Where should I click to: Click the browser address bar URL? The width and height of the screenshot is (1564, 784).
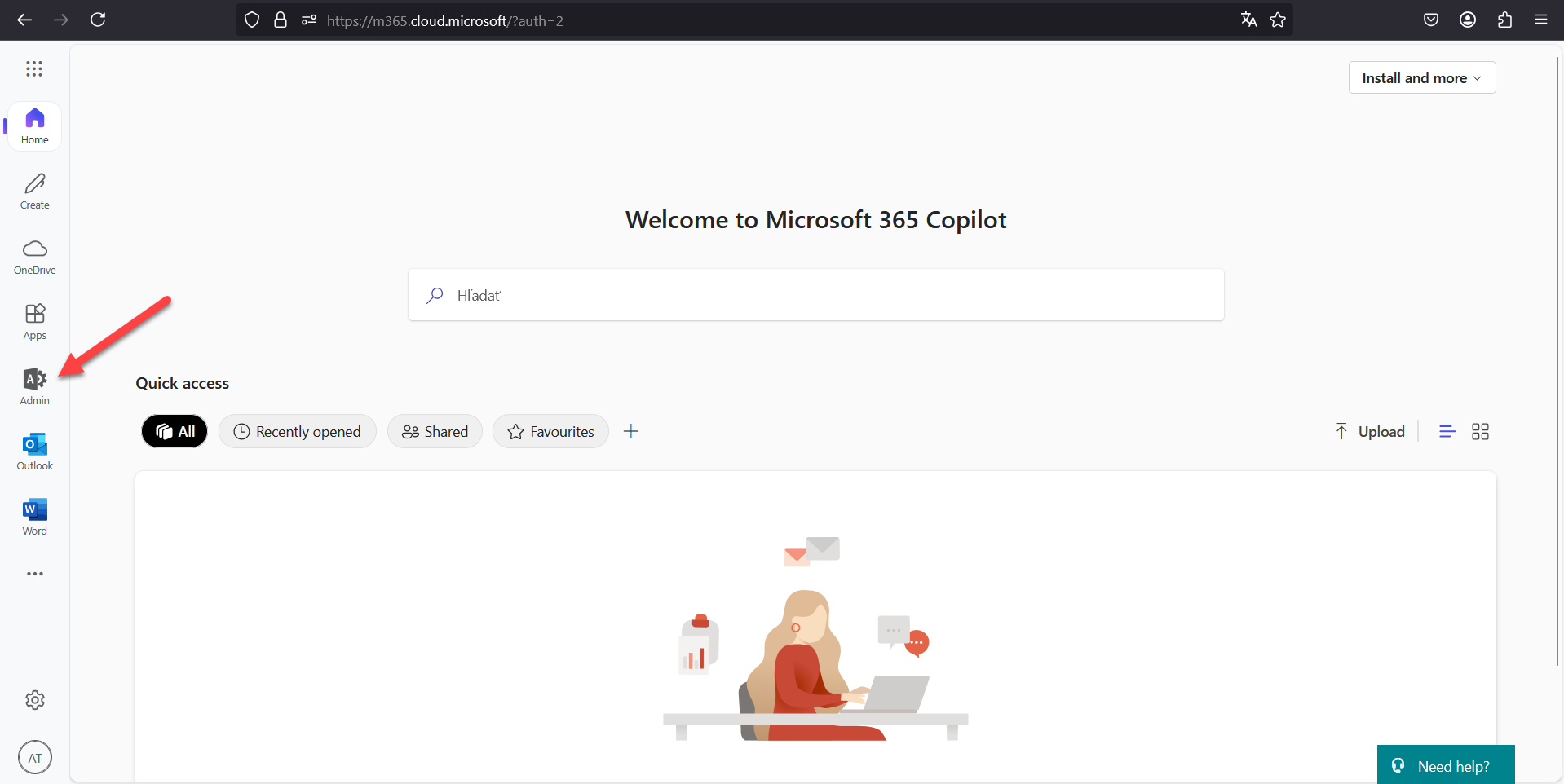[445, 20]
